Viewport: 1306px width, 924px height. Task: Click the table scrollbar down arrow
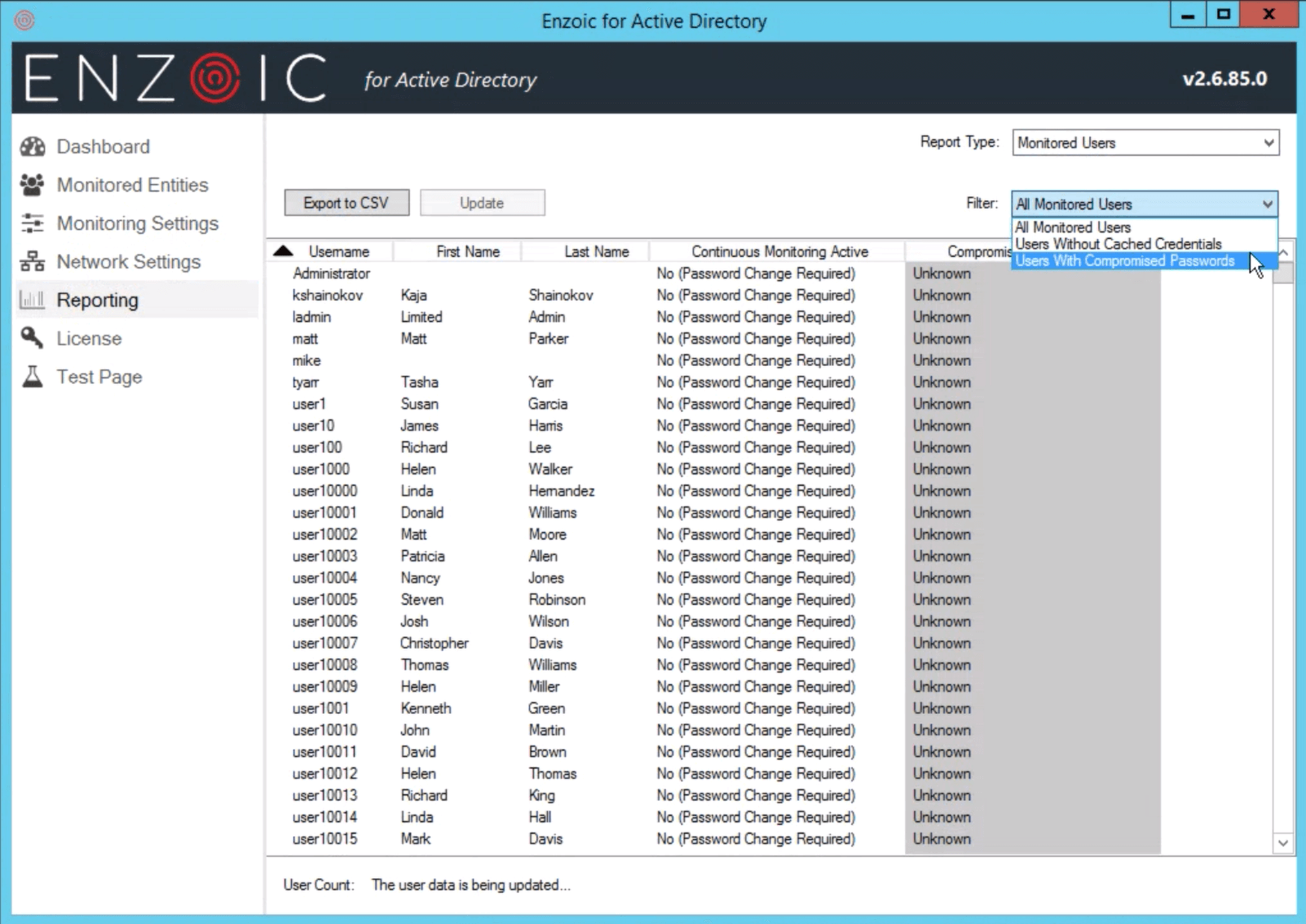(1283, 843)
